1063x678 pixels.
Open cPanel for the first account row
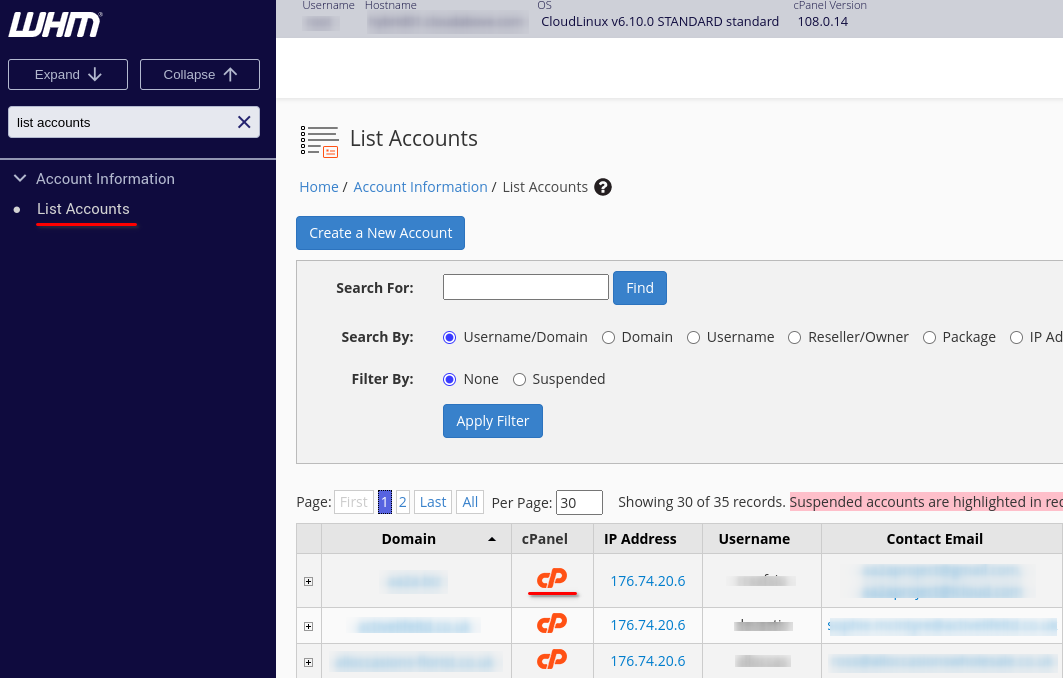[552, 579]
